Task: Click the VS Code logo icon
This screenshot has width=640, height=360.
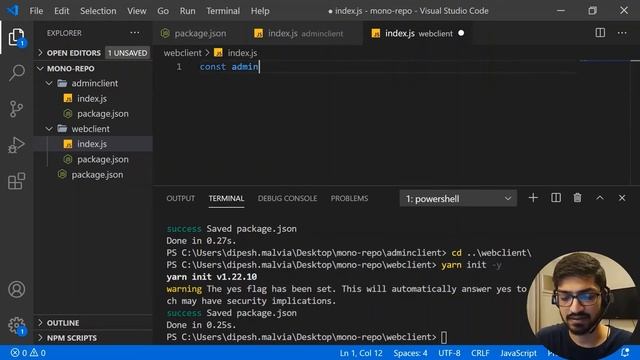Action: [13, 11]
